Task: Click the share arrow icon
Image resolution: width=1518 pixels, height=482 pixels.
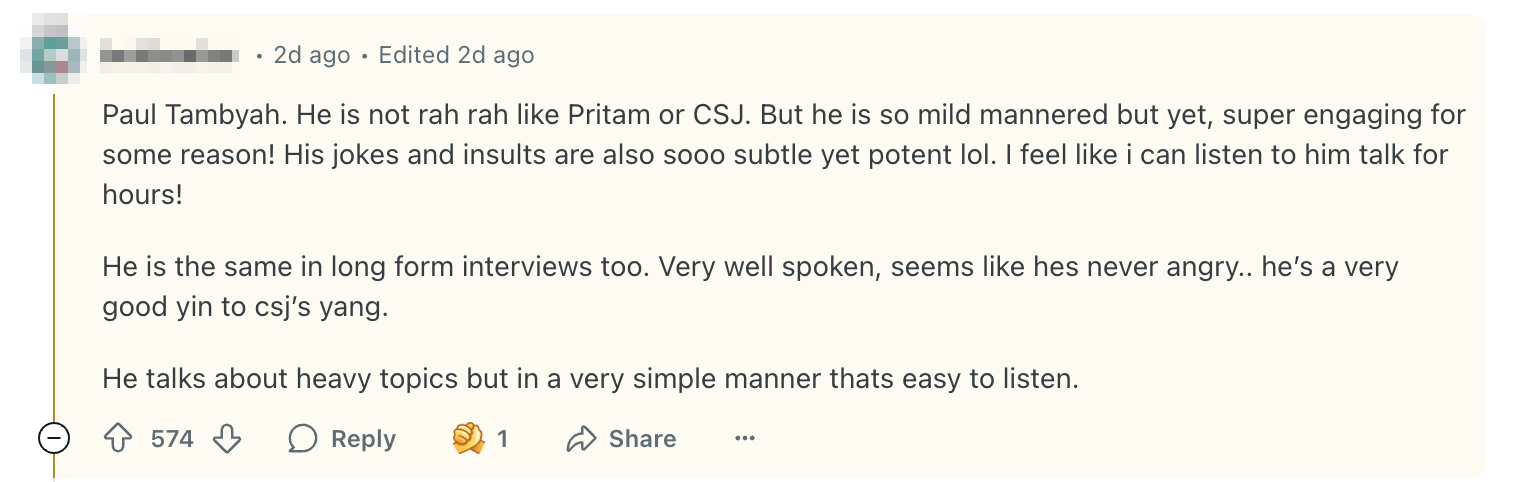Action: pos(581,438)
